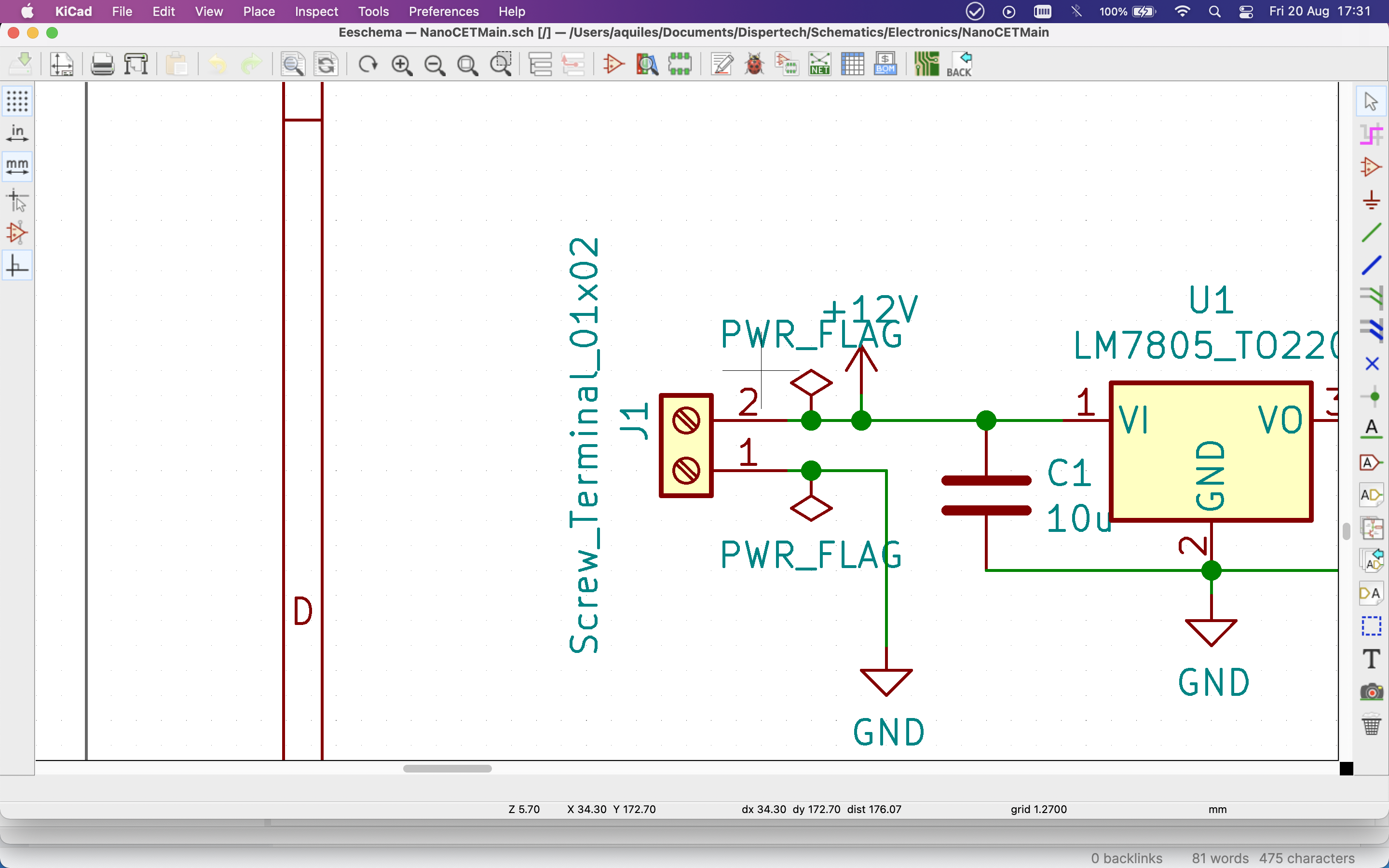Open Control Center in the menu bar
The image size is (1389, 868).
(1245, 12)
